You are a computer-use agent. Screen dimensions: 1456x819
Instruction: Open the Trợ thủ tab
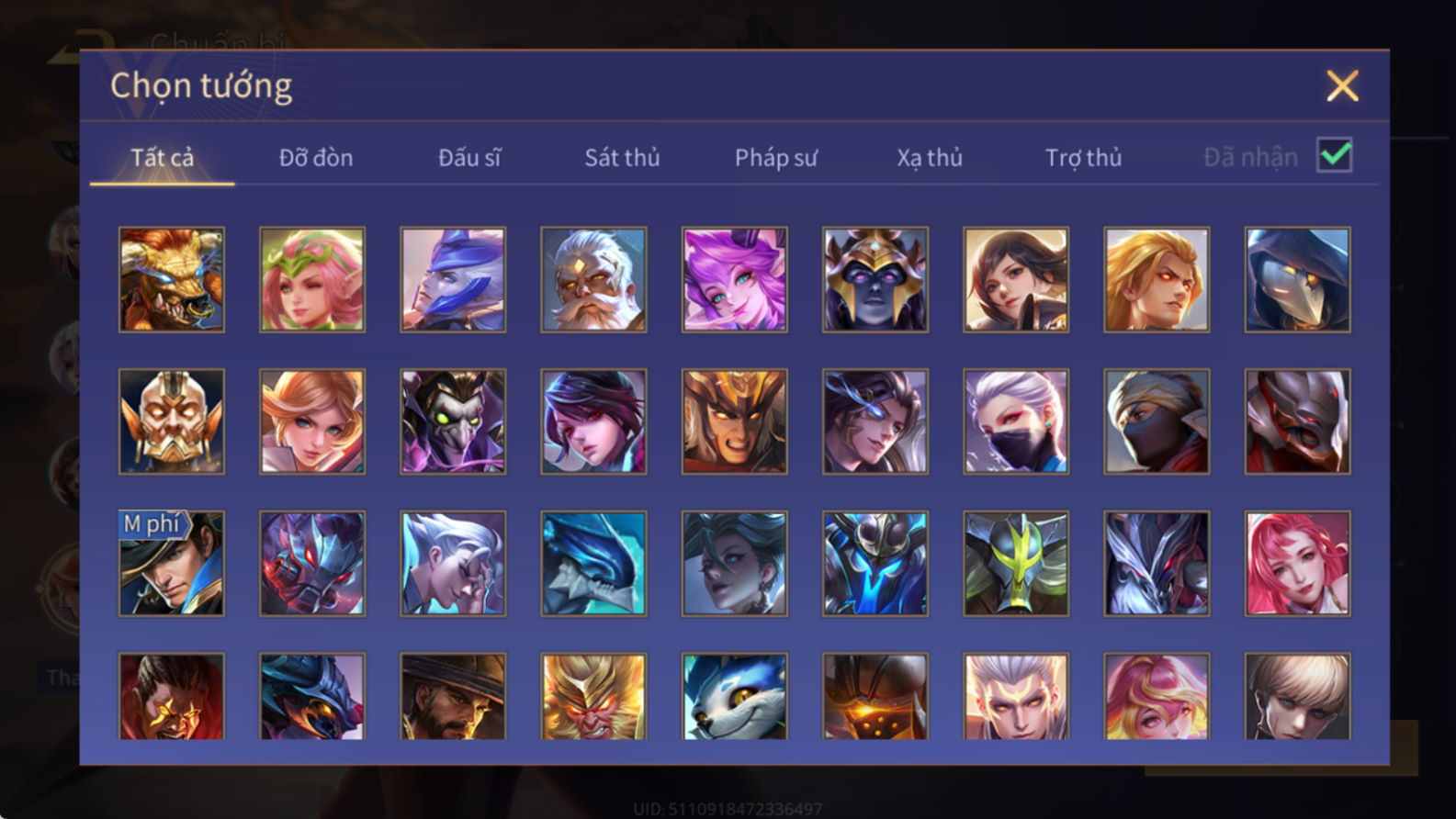point(1083,158)
